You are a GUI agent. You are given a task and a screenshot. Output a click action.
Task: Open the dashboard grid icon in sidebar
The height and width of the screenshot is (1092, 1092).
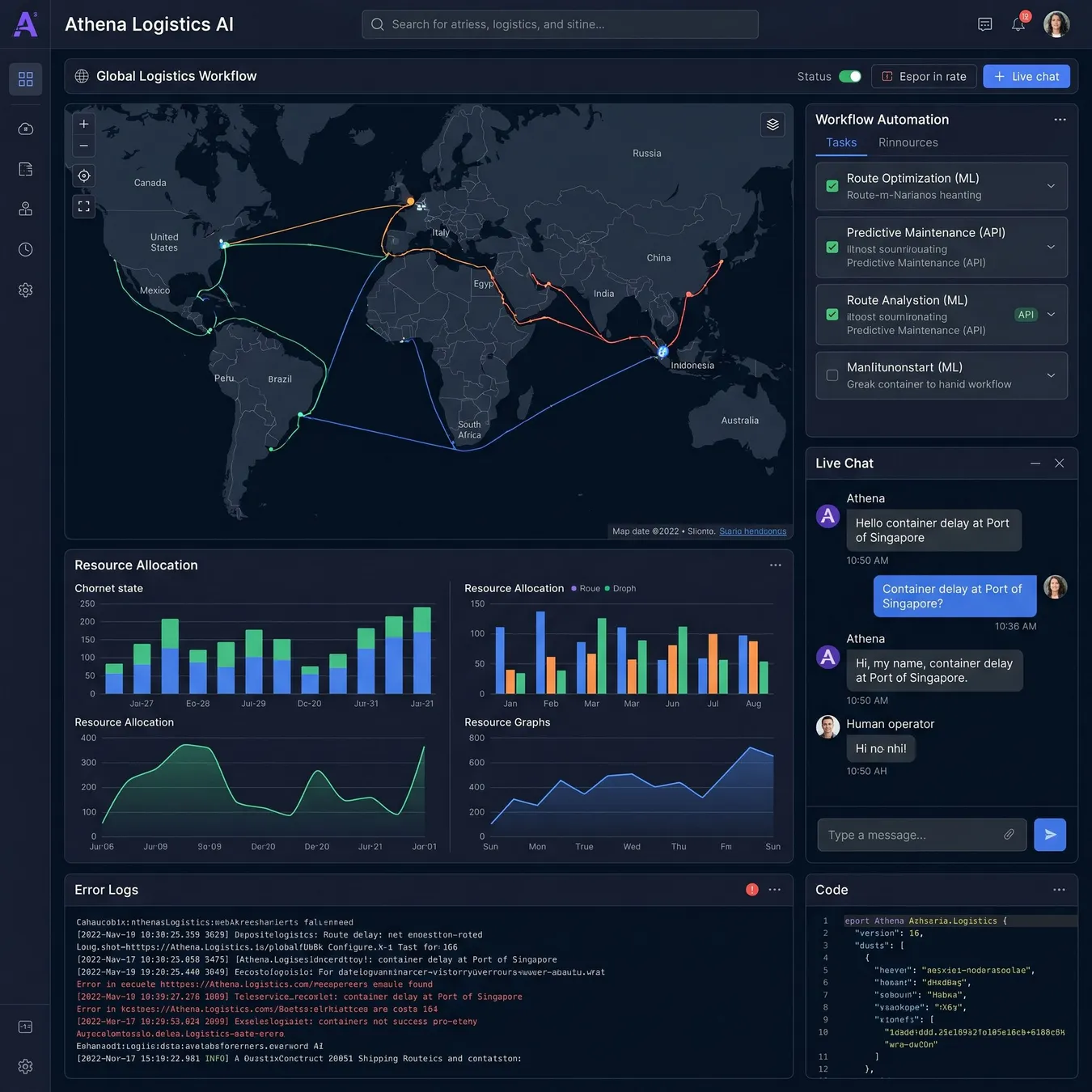[x=25, y=79]
